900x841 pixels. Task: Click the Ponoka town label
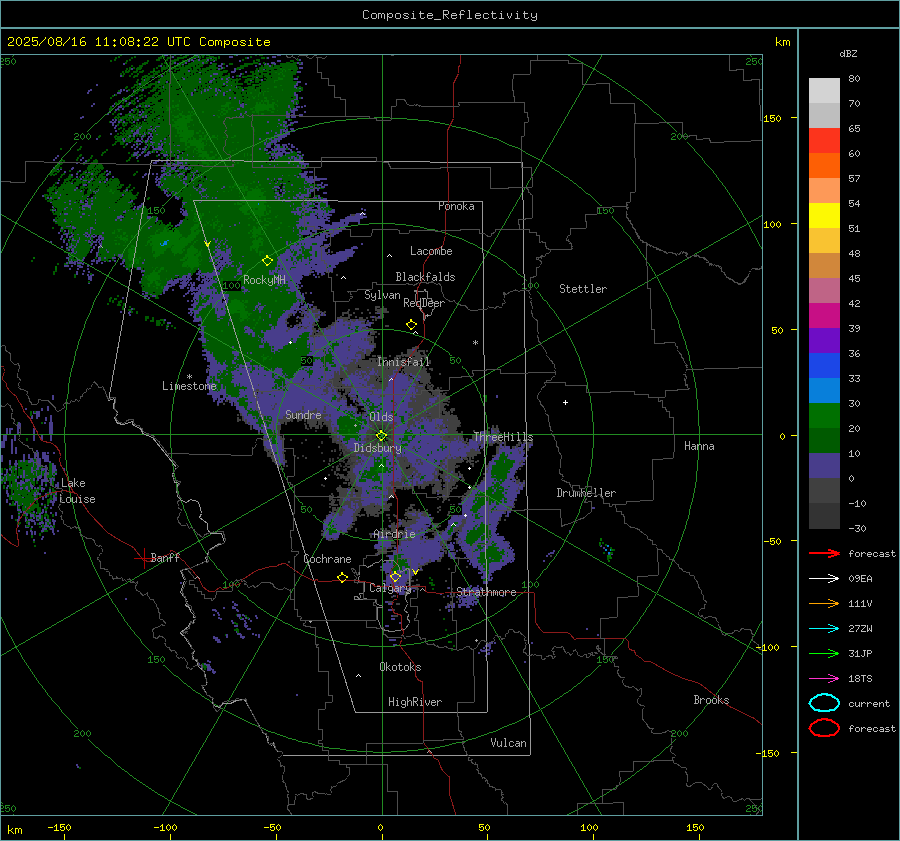click(456, 206)
